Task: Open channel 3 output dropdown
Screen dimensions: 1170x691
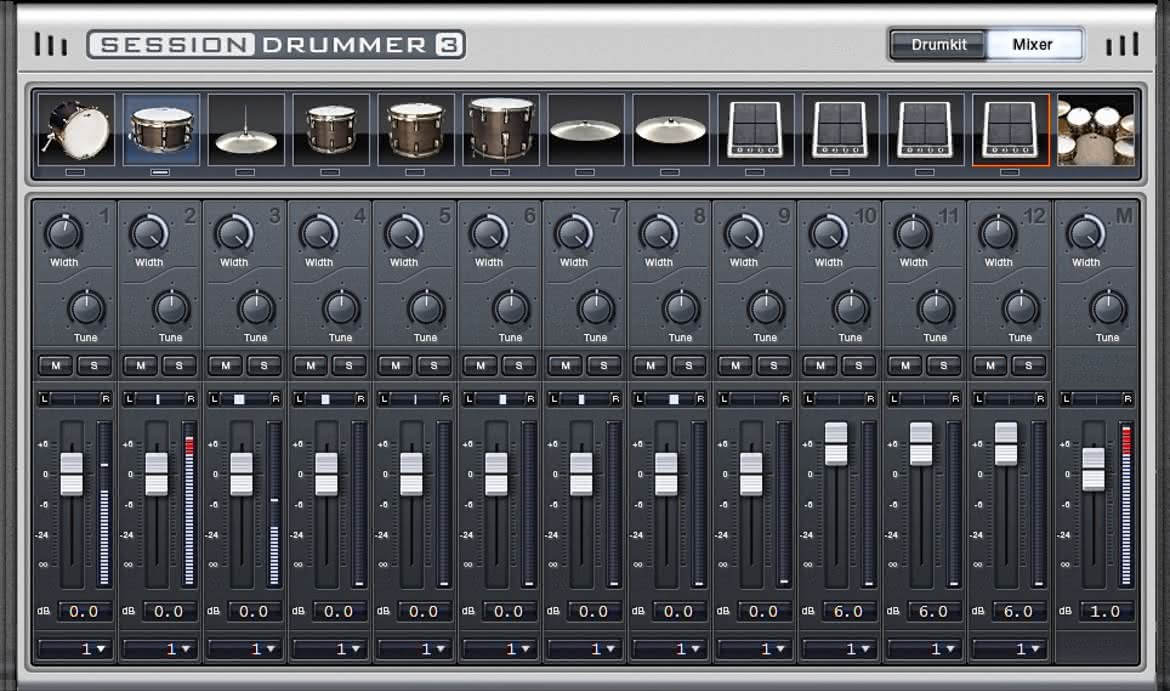Action: tap(245, 649)
